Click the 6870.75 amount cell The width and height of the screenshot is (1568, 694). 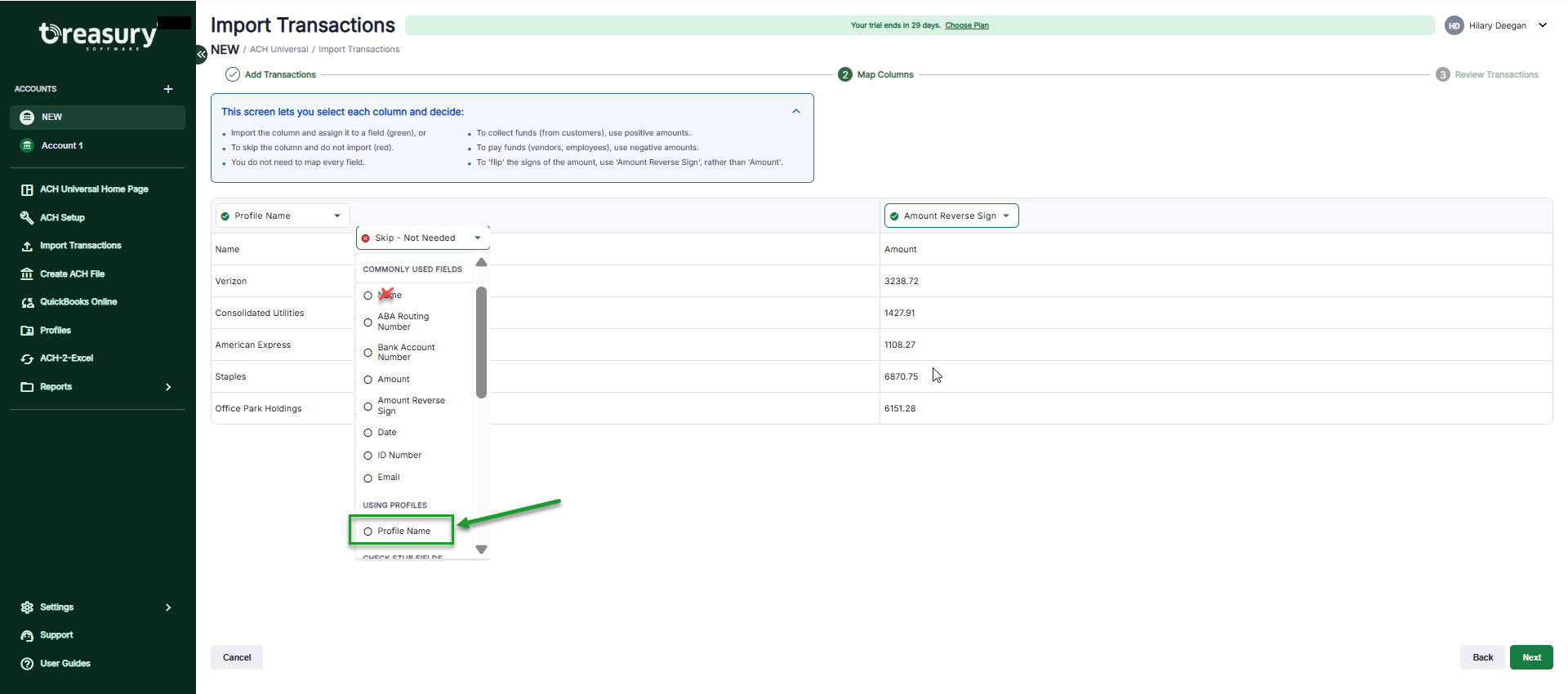coord(902,376)
